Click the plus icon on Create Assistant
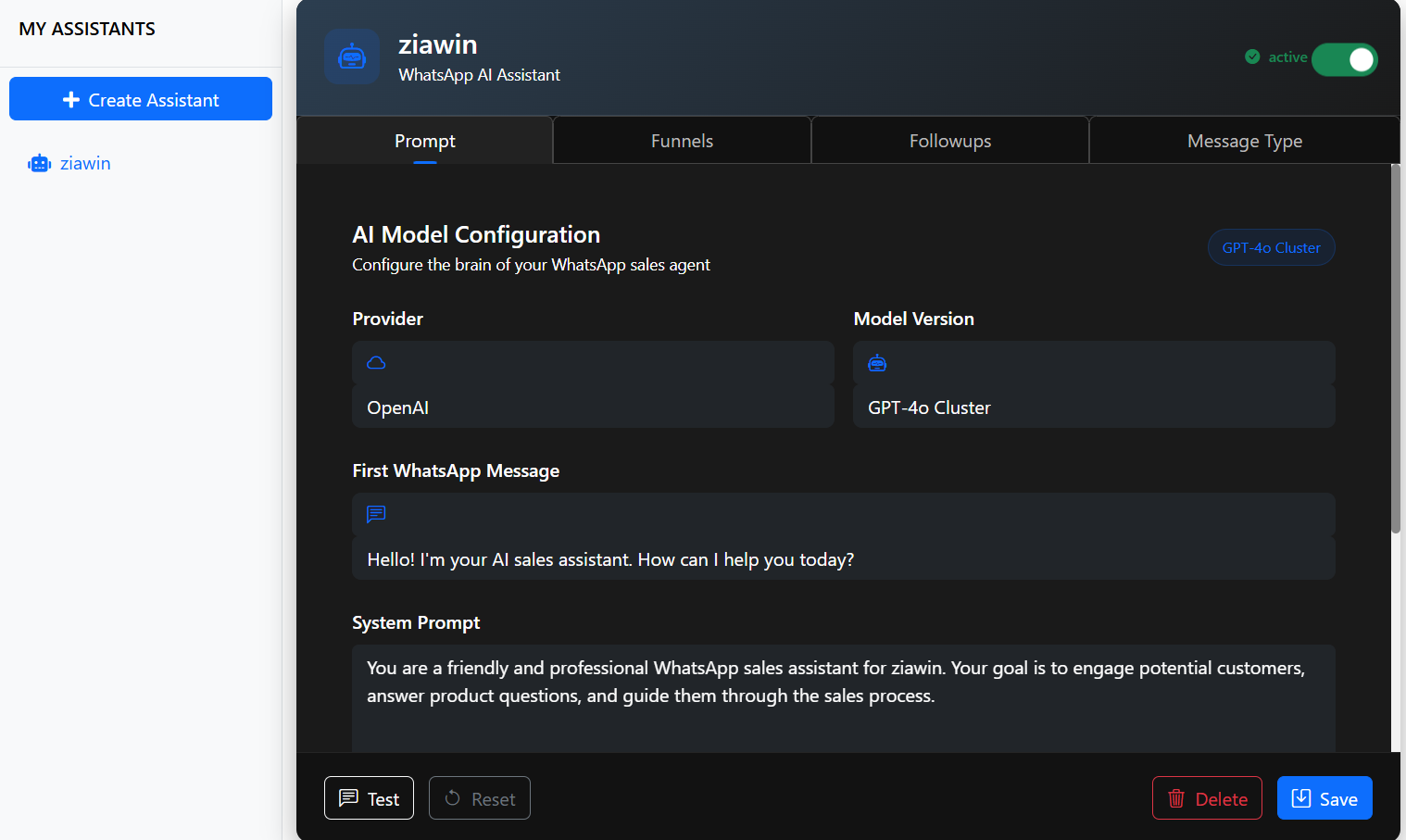This screenshot has width=1406, height=840. click(x=71, y=99)
